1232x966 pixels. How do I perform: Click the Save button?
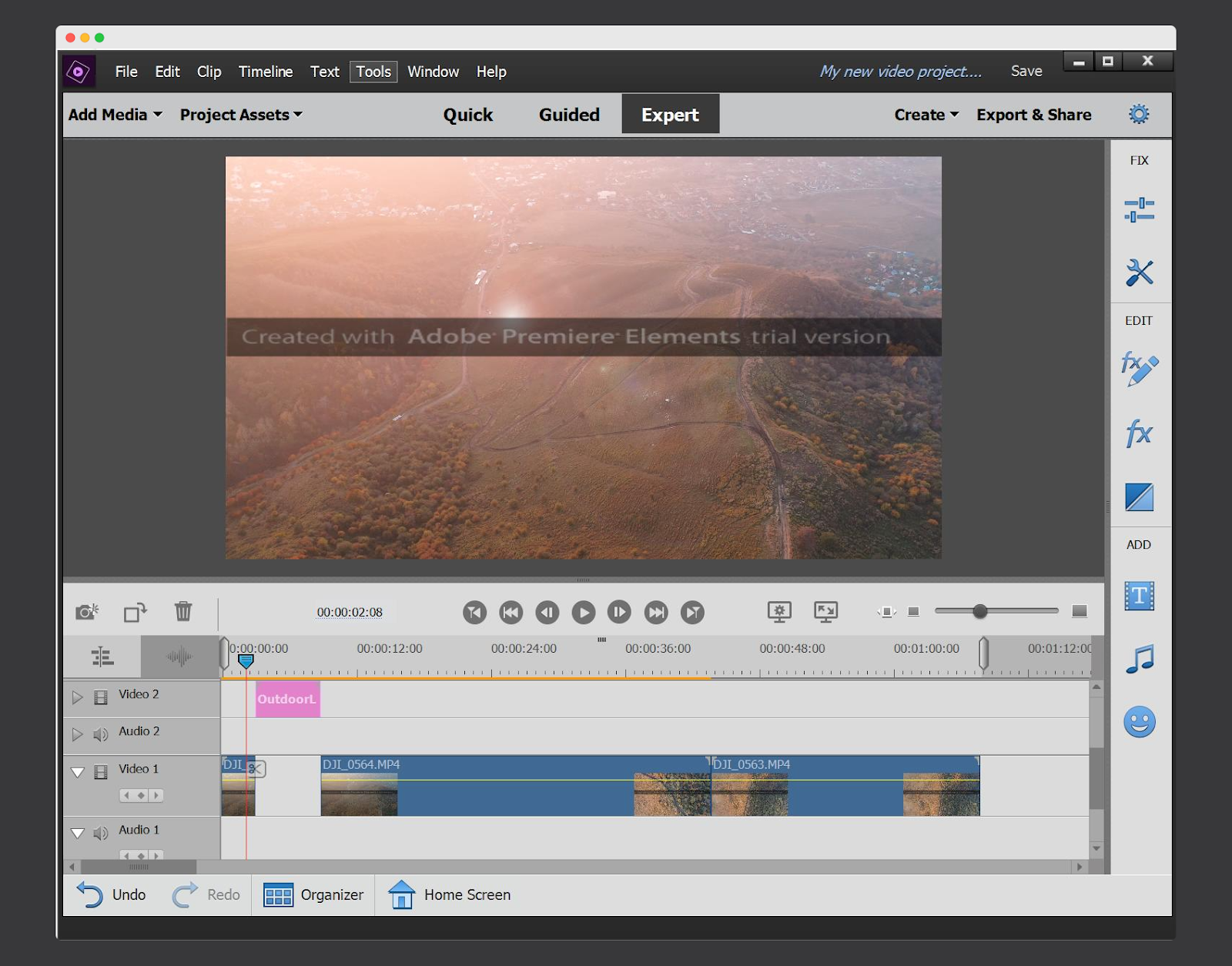[x=1026, y=71]
